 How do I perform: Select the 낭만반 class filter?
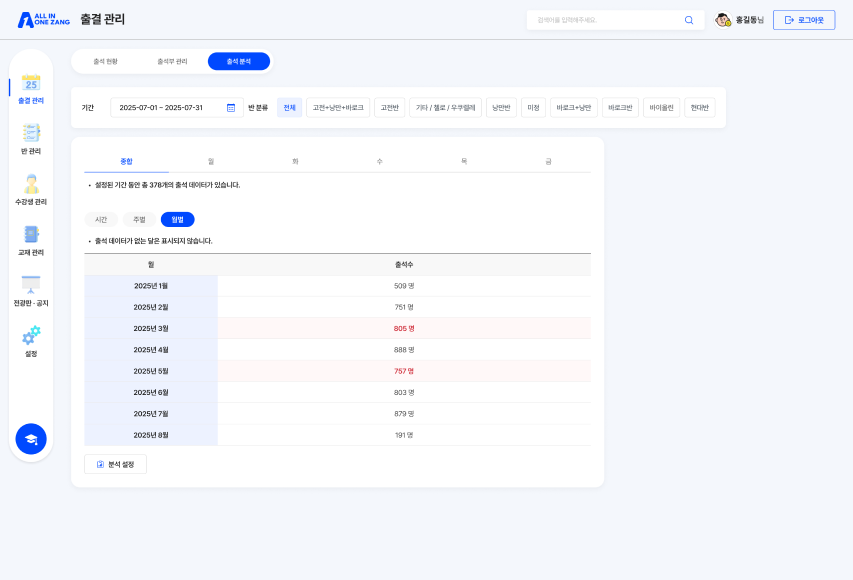click(x=501, y=108)
